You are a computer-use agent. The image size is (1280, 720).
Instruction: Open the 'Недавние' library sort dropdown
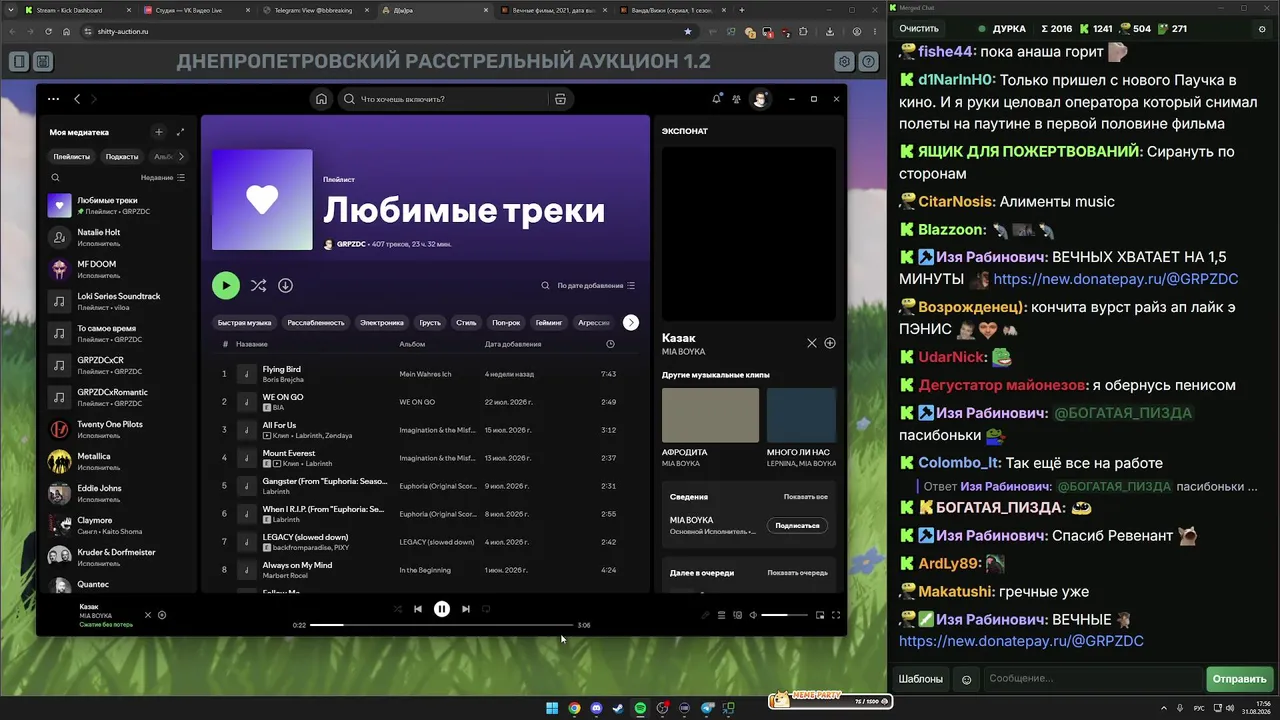[163, 177]
